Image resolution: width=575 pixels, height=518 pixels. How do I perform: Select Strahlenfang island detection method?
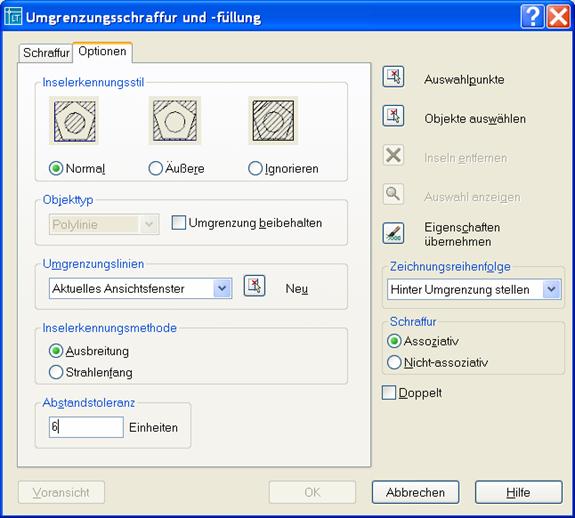tap(56, 372)
